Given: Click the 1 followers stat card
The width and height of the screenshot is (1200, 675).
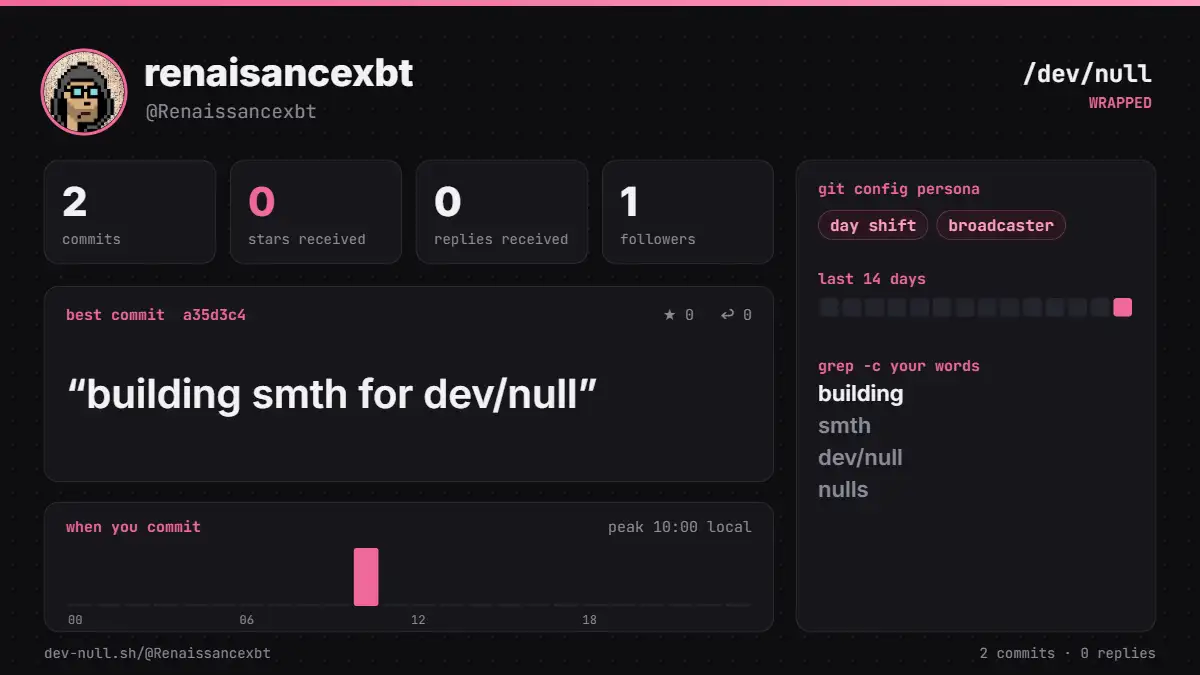Looking at the screenshot, I should (688, 212).
